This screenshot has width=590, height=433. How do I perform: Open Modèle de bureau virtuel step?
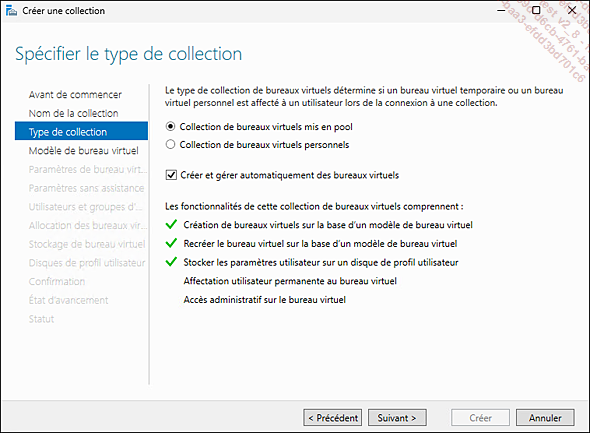[84, 150]
